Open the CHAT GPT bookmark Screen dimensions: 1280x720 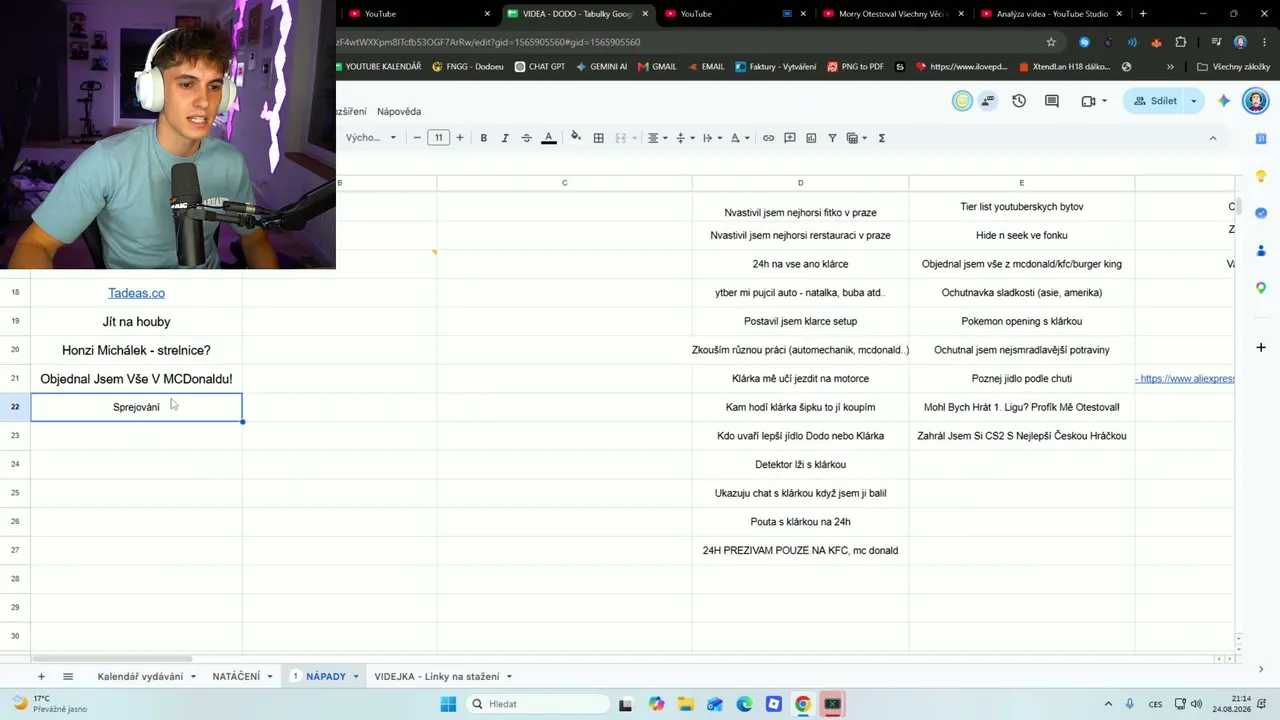[x=540, y=67]
